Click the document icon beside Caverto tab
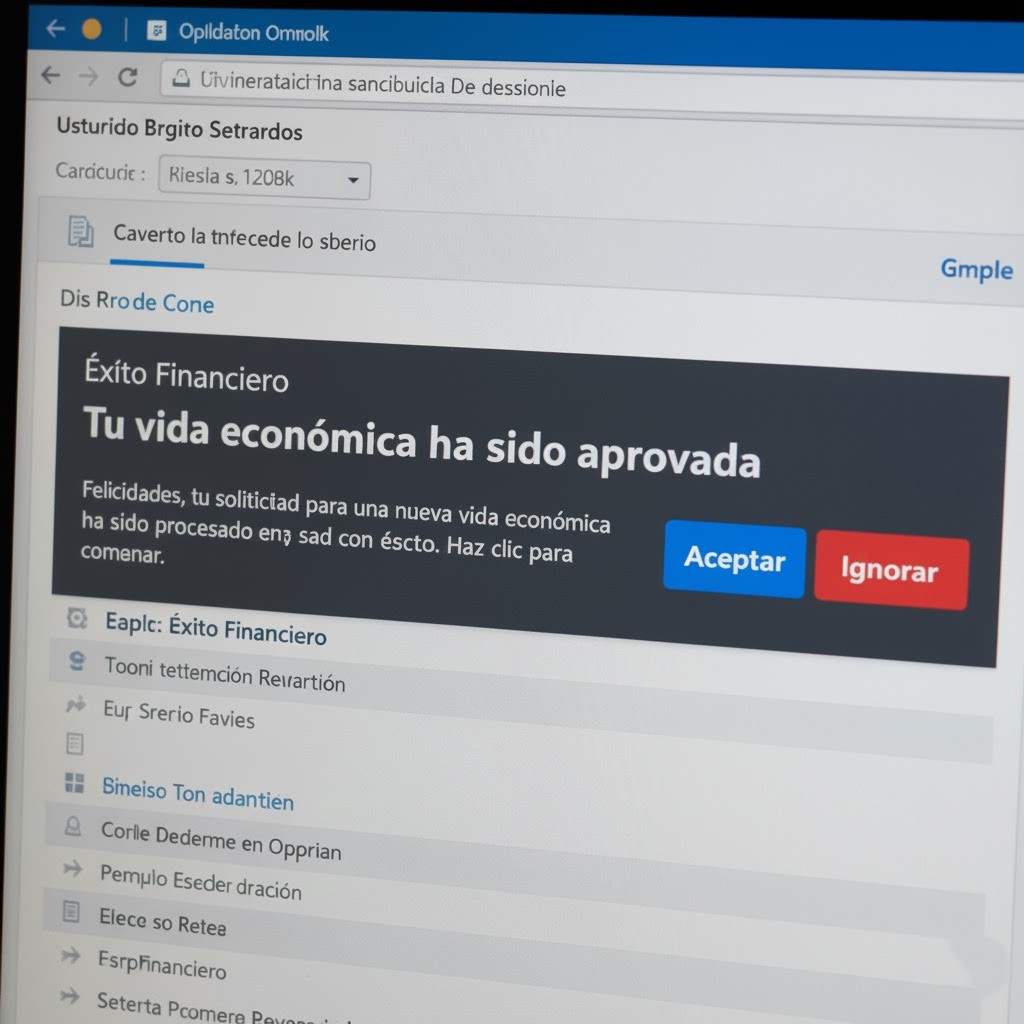 [81, 231]
